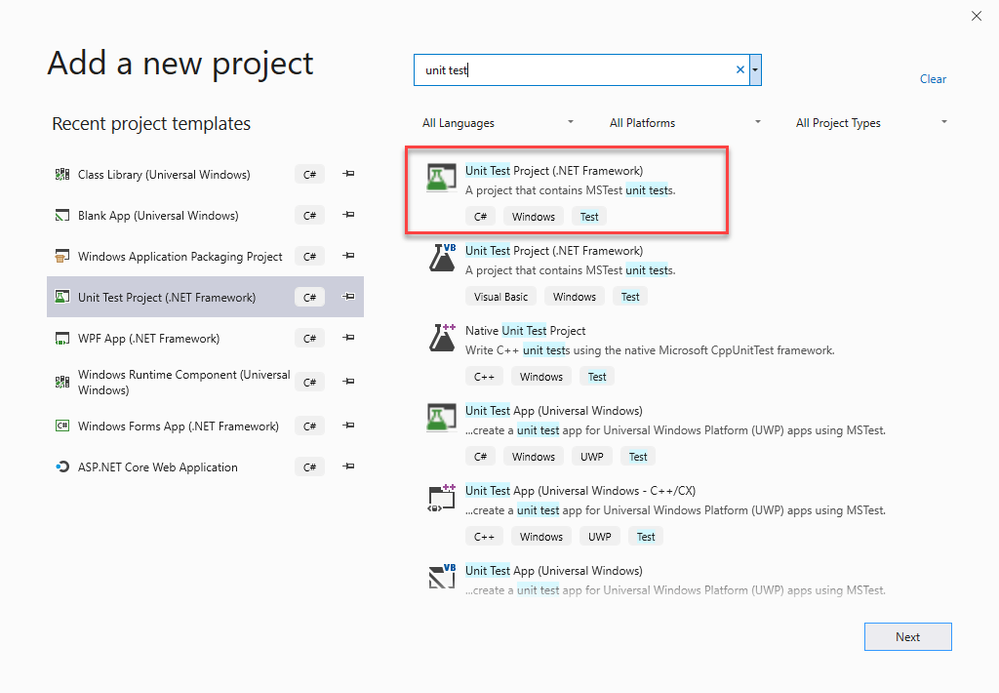The height and width of the screenshot is (693, 999).
Task: Pin the Windows Runtime Component template
Action: pyautogui.click(x=349, y=382)
